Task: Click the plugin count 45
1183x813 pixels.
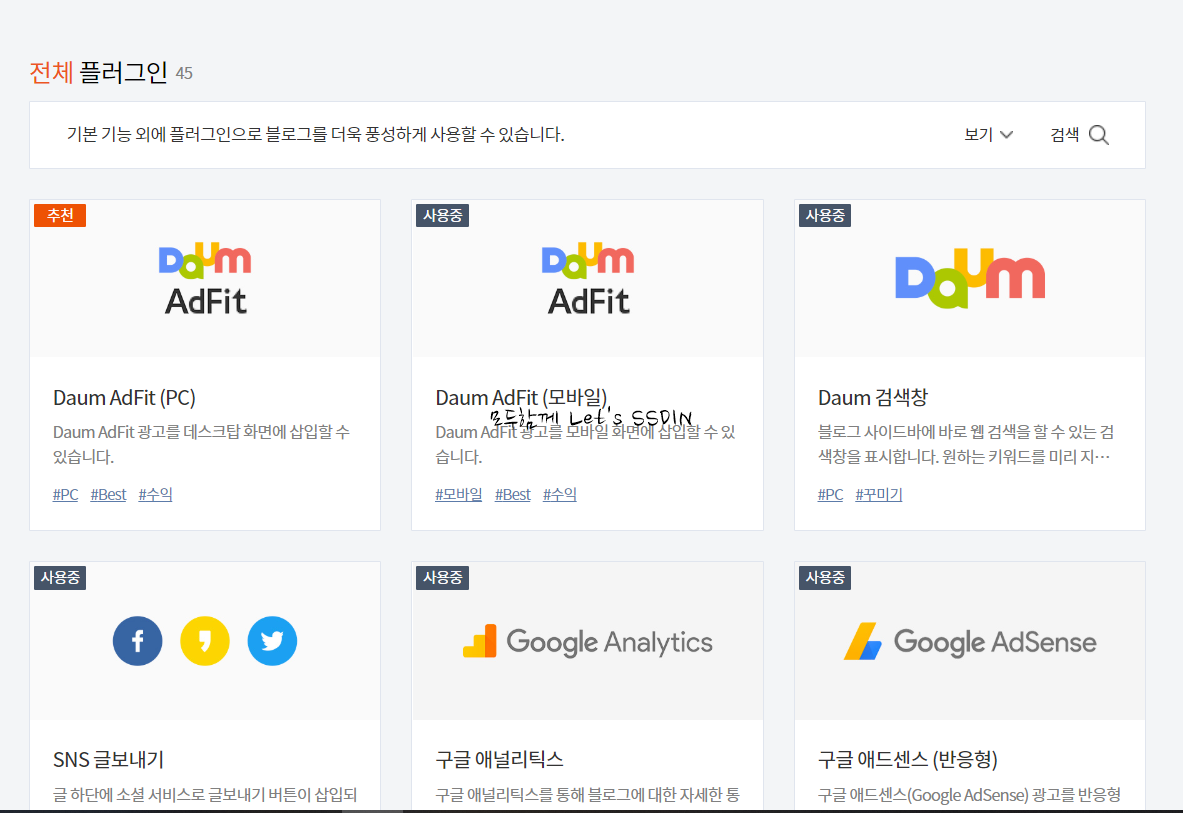Action: (184, 73)
